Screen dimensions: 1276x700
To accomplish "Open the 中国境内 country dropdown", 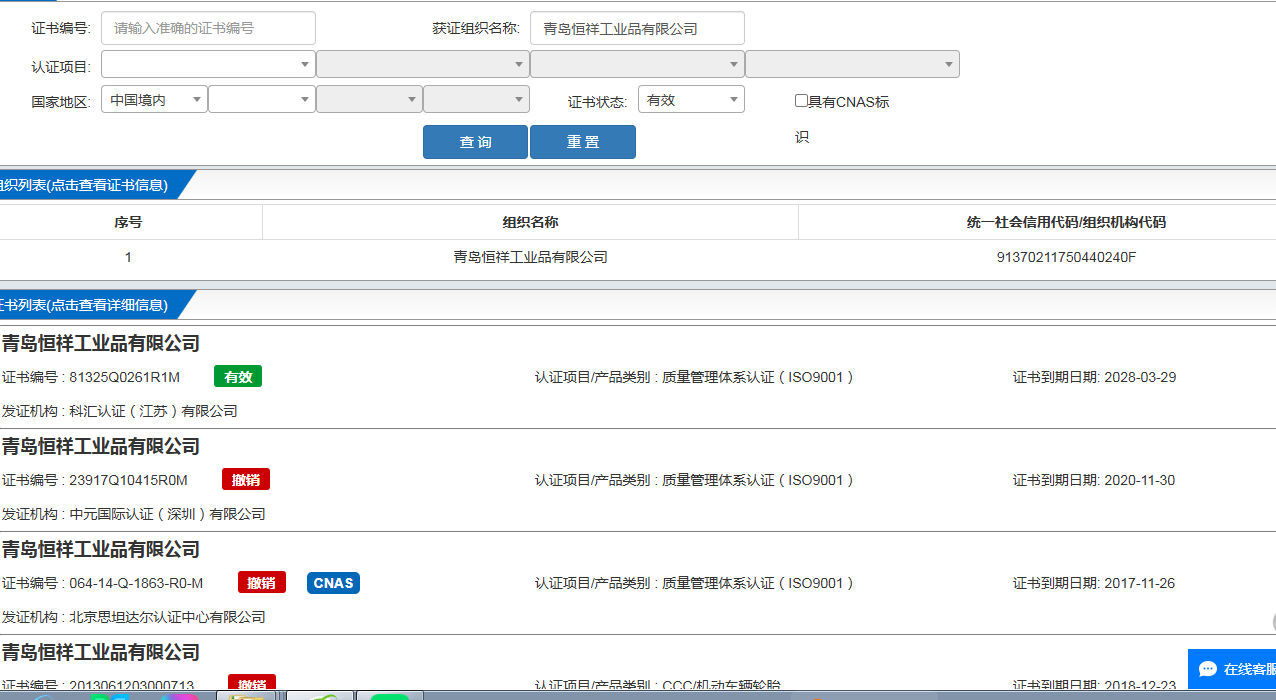I will (154, 99).
